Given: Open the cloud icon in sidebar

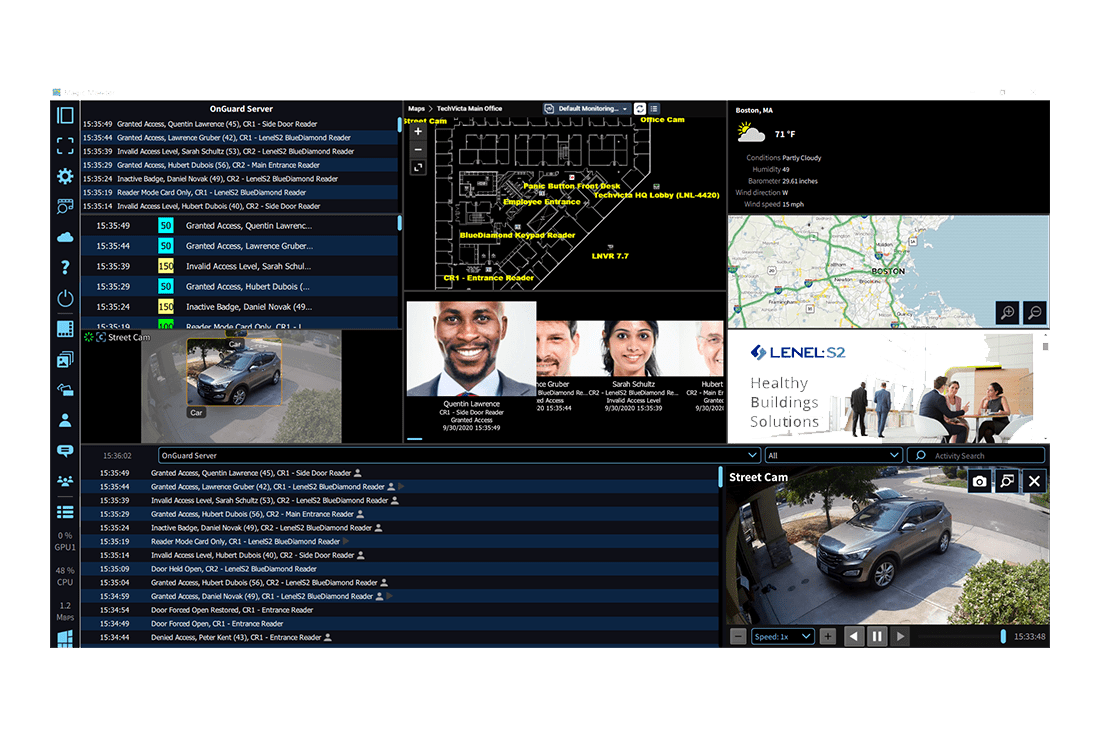Looking at the screenshot, I should click(65, 237).
